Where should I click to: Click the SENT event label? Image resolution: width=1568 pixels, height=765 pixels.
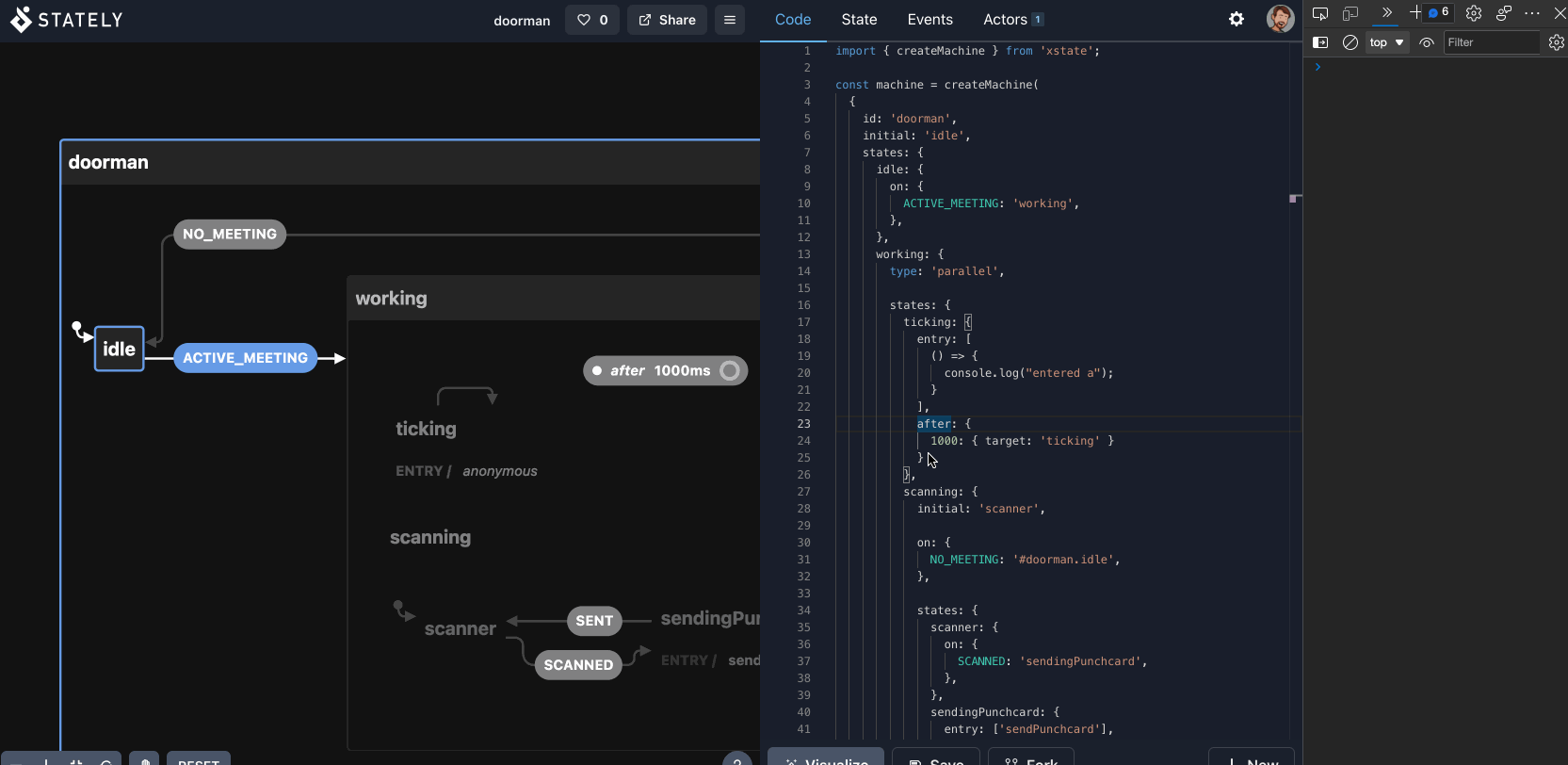(594, 621)
